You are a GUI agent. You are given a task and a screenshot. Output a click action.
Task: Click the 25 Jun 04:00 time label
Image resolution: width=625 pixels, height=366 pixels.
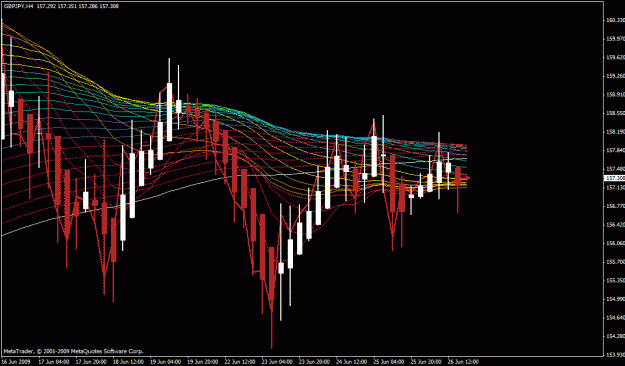pos(389,362)
